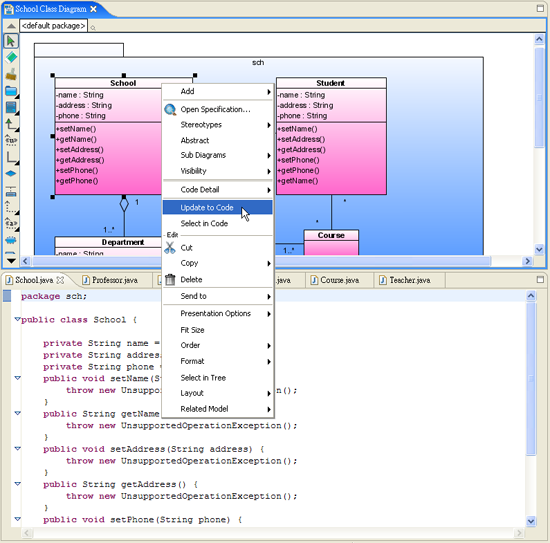
Task: Click the Java file icon on Professor.java tab
Action: 86,280
